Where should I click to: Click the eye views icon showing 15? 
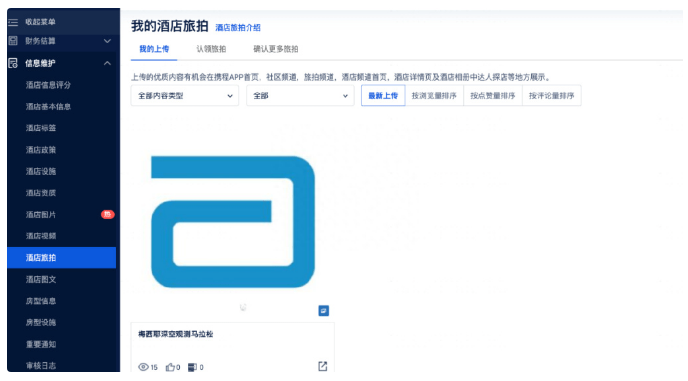143,367
